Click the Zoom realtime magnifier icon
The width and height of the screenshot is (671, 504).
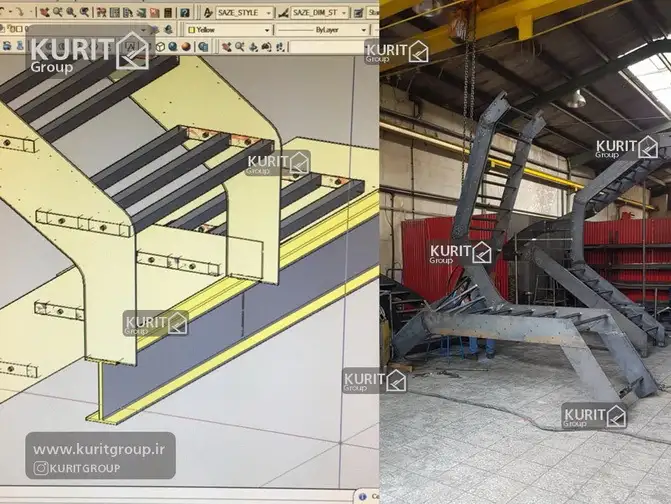[x=58, y=12]
